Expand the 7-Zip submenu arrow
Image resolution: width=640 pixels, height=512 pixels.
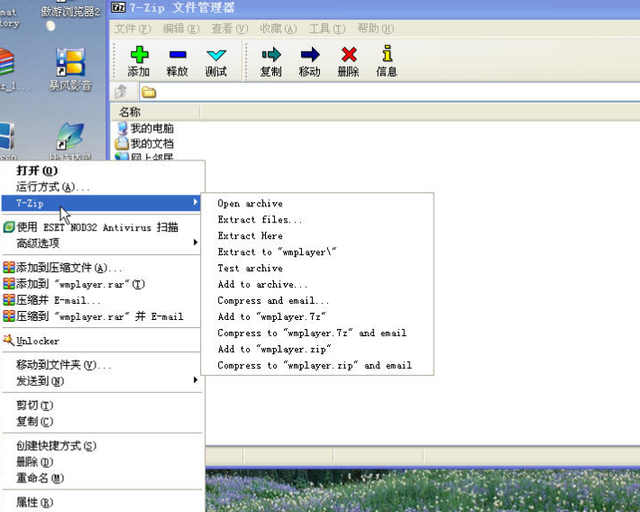[196, 202]
